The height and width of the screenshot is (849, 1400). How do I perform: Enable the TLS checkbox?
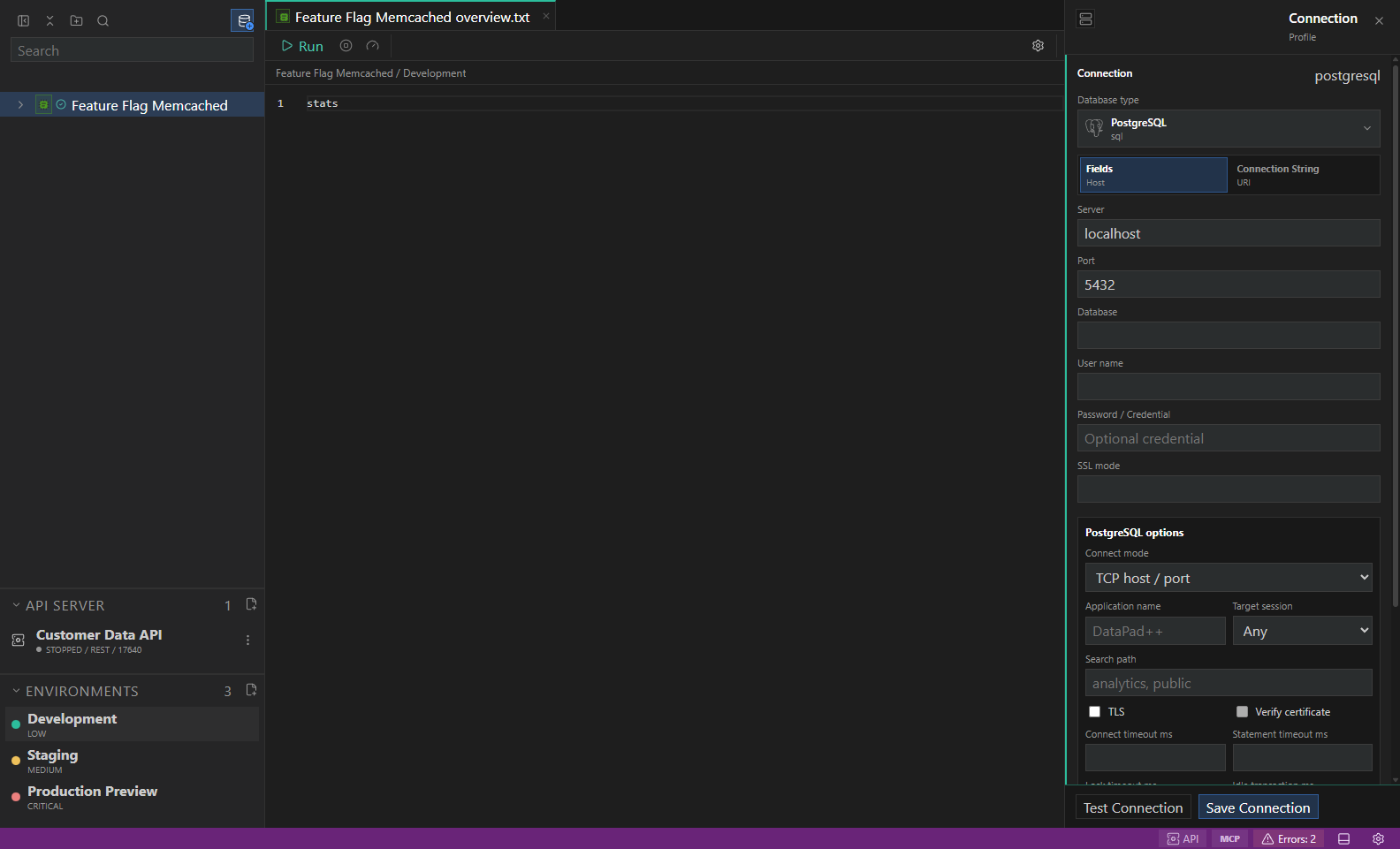1094,712
